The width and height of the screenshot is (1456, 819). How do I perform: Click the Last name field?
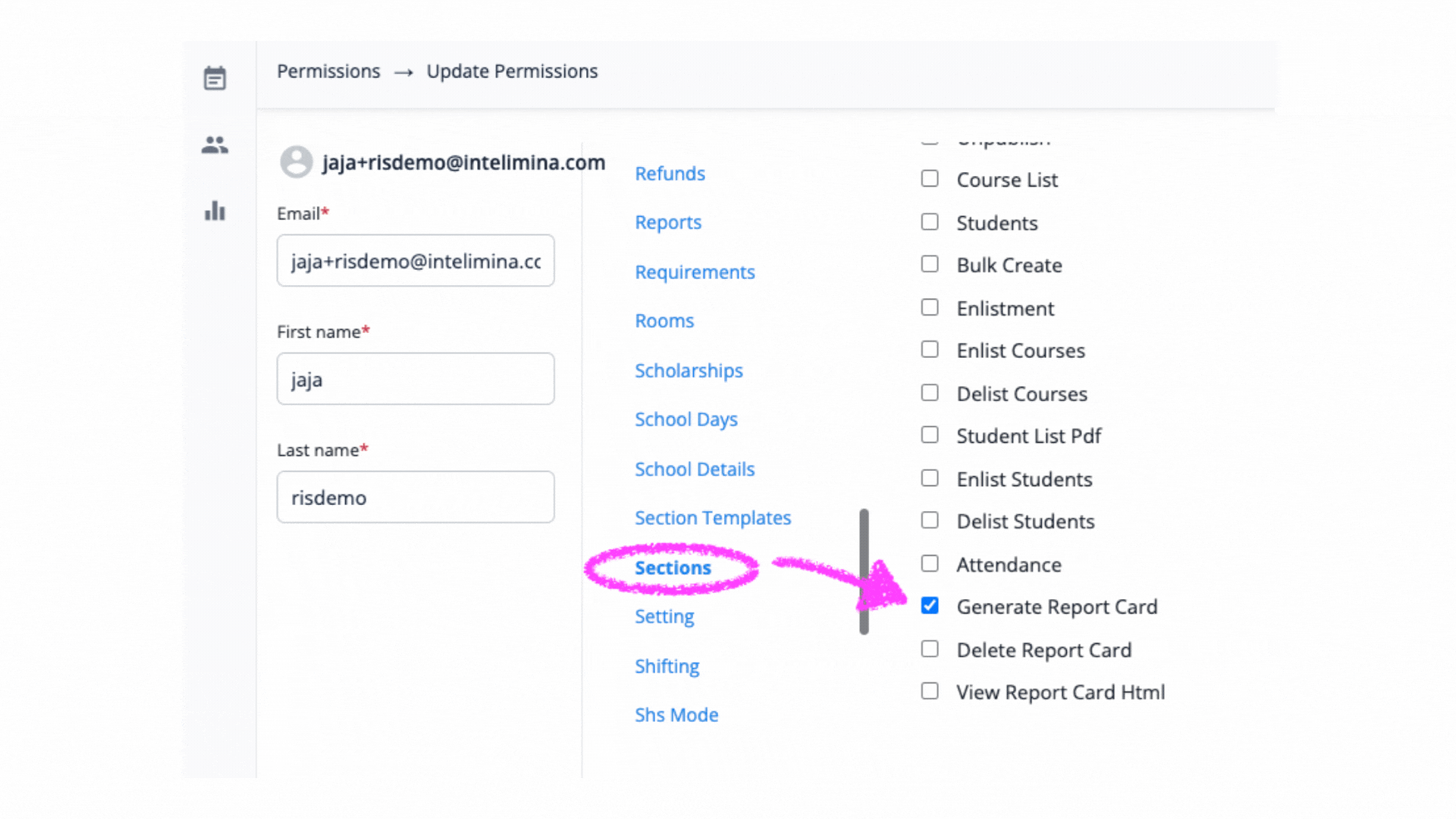415,497
